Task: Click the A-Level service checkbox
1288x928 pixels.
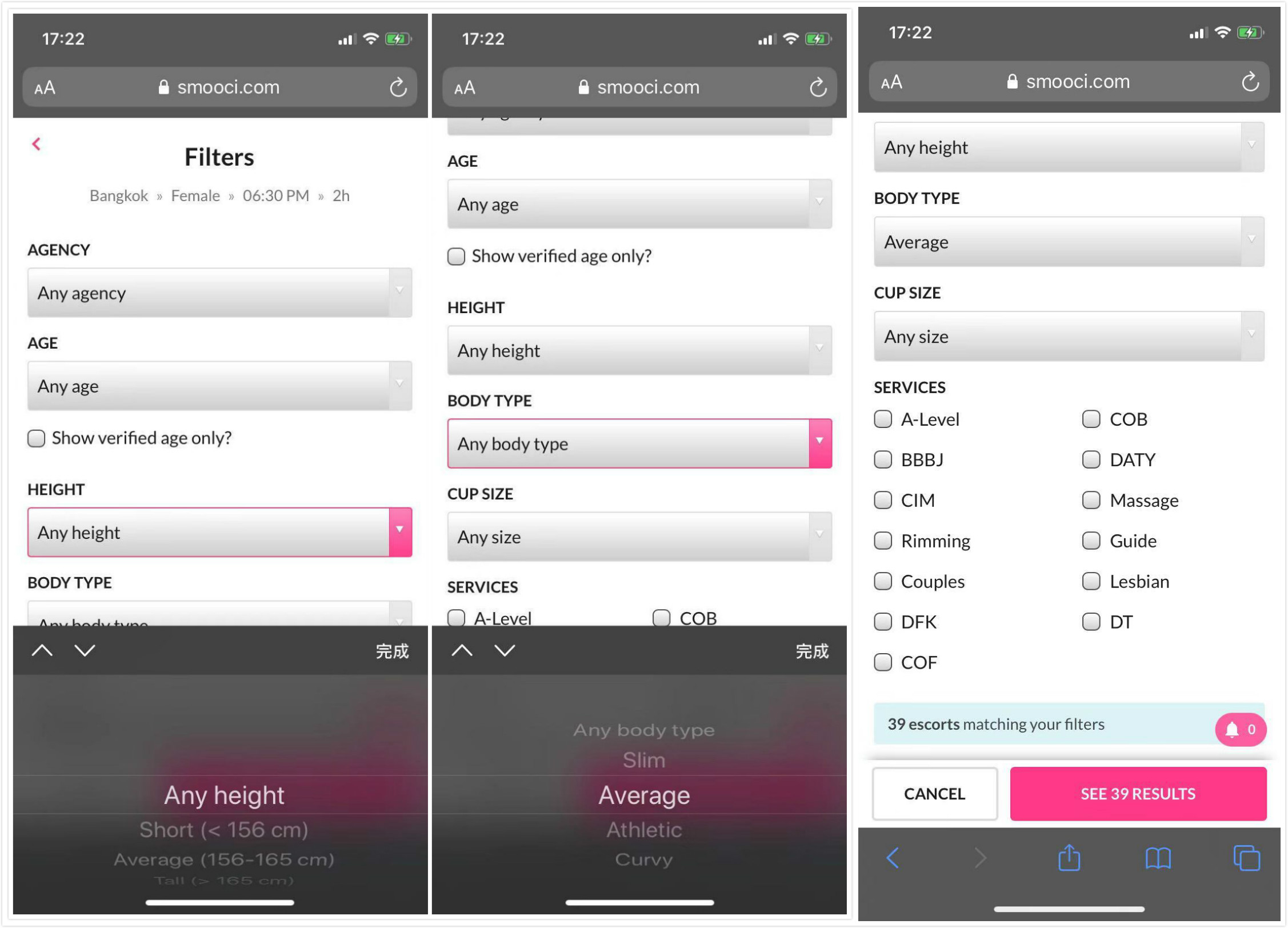Action: coord(885,419)
